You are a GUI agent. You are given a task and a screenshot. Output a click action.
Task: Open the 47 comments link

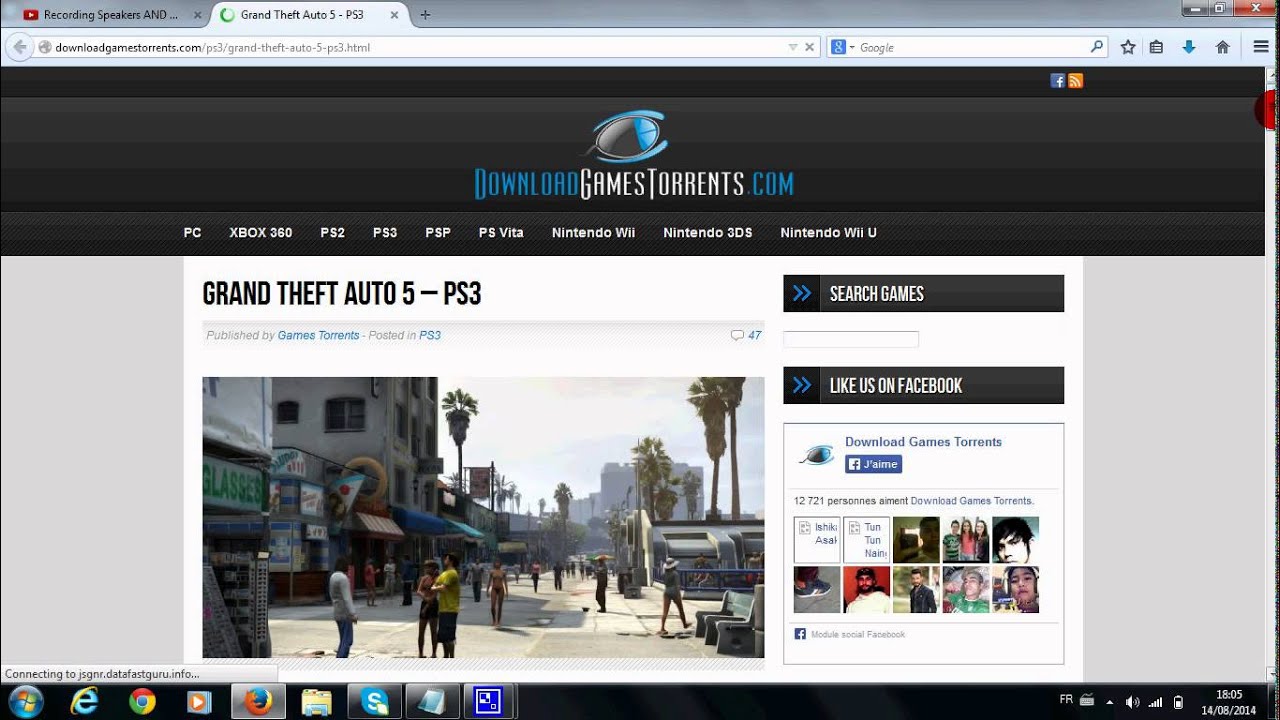point(754,336)
